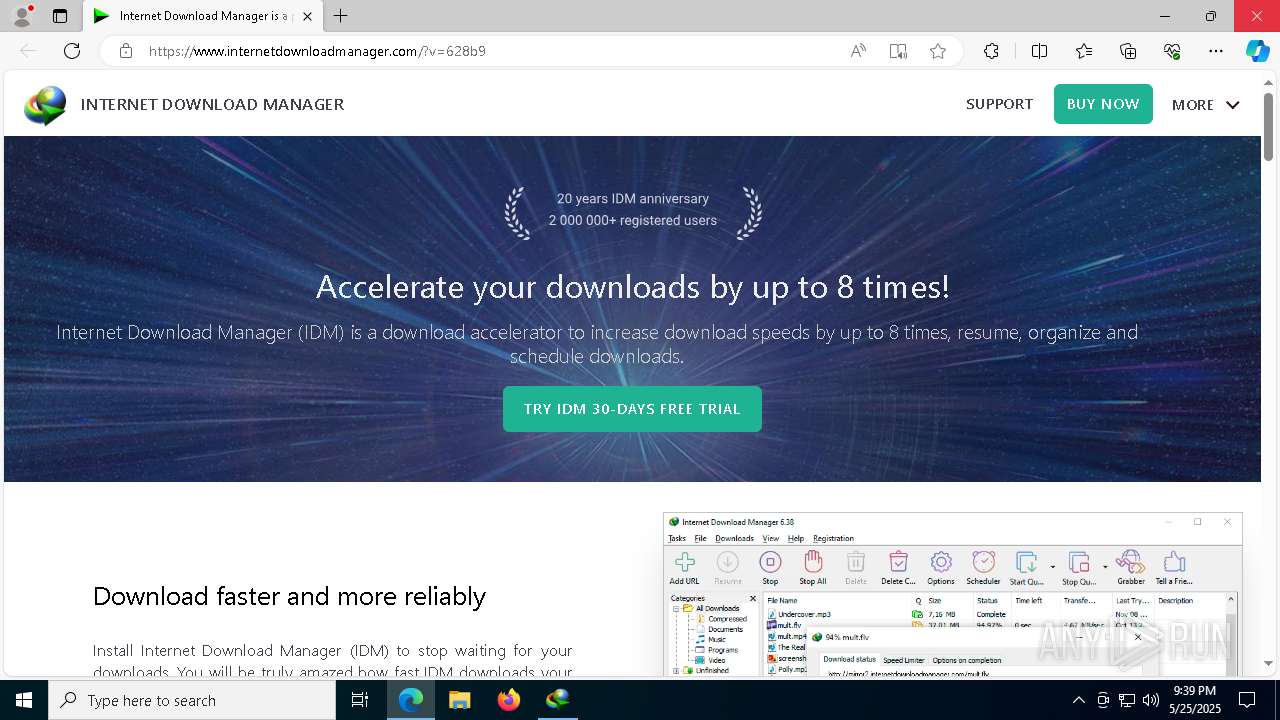Open the Extensions puzzle icon
The width and height of the screenshot is (1280, 720).
click(x=991, y=51)
